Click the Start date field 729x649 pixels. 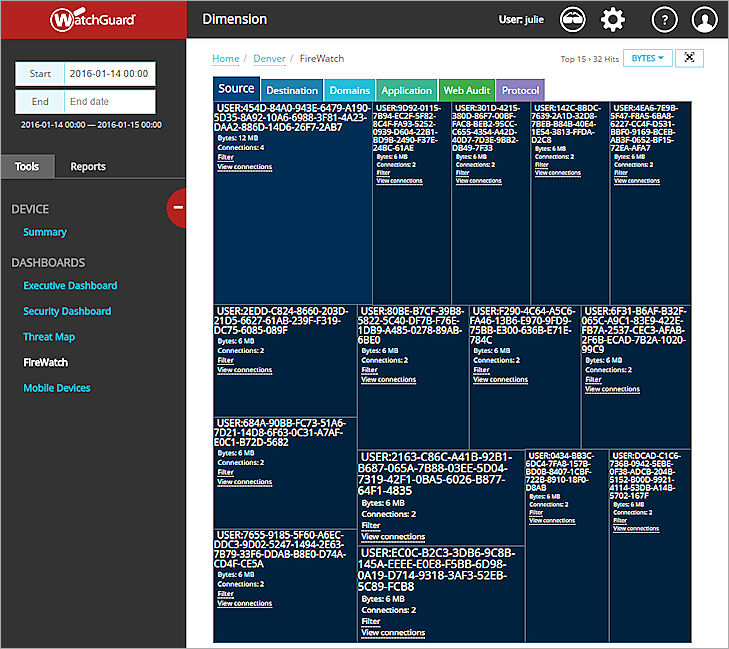110,74
